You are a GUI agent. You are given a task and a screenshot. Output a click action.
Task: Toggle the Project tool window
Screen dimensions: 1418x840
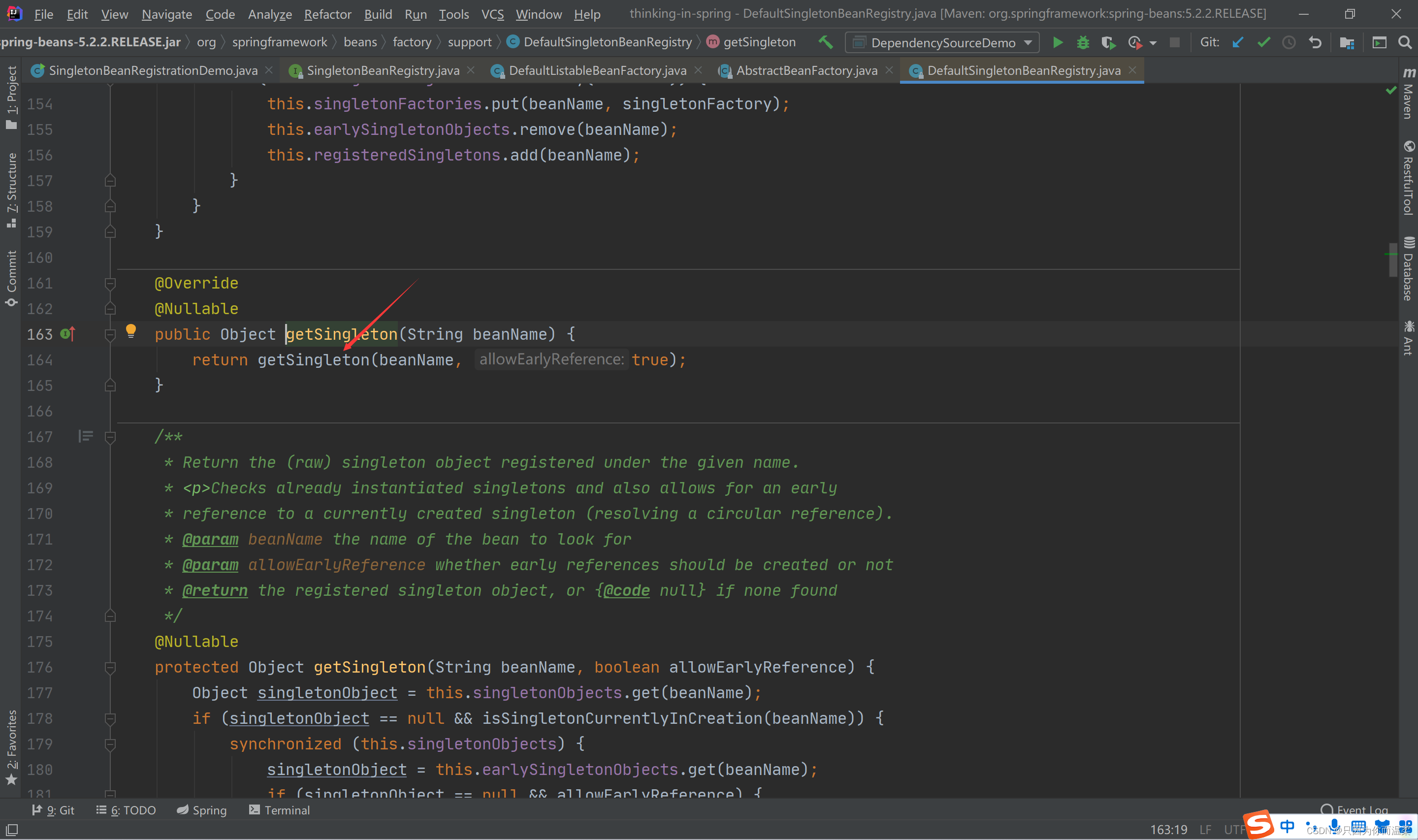pyautogui.click(x=11, y=97)
